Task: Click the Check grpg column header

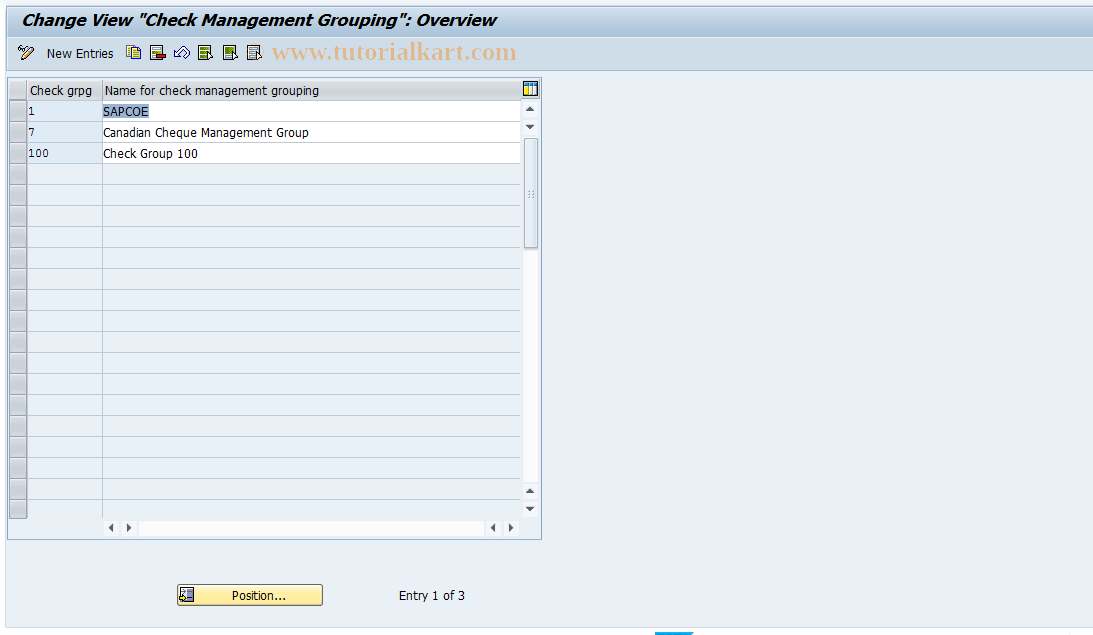Action: [x=64, y=91]
